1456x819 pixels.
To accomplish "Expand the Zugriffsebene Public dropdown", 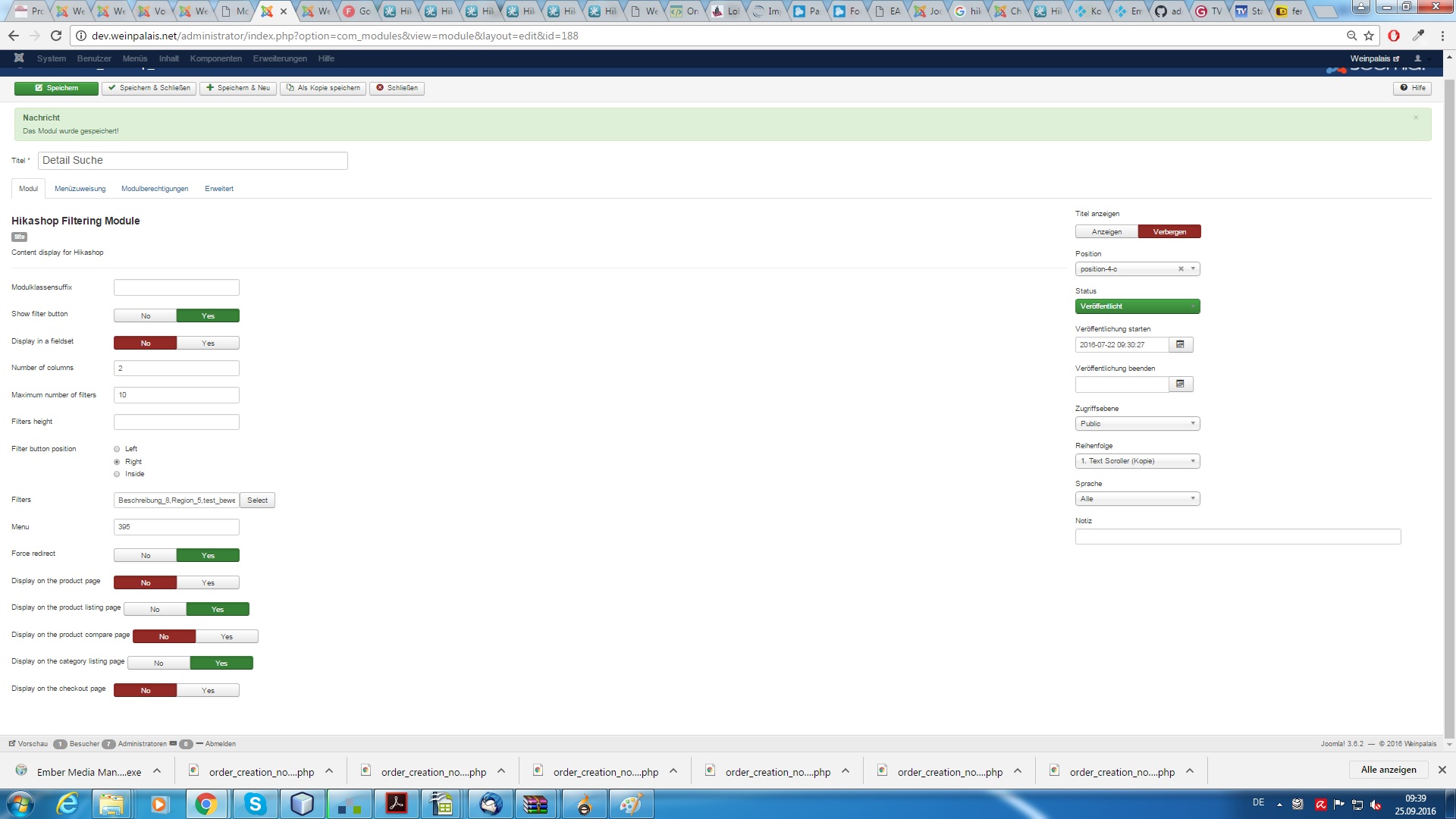I will tap(1137, 424).
